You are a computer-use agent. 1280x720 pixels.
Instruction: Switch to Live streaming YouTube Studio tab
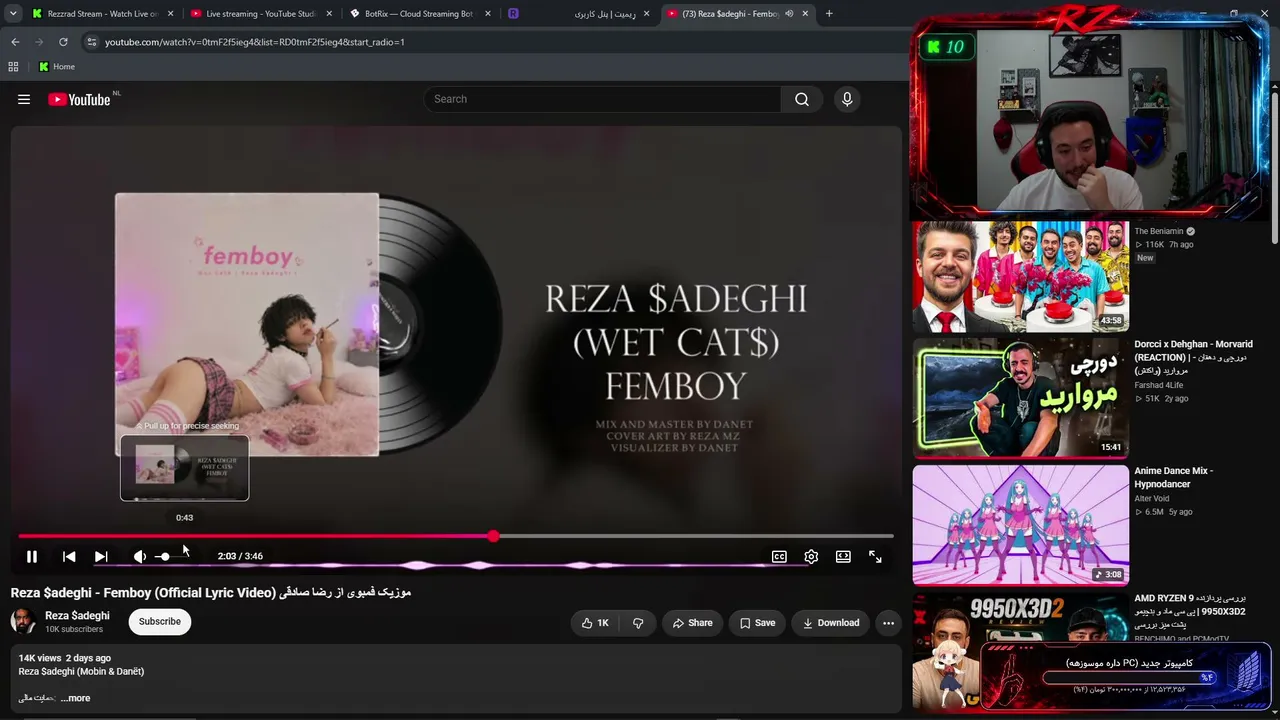point(262,14)
